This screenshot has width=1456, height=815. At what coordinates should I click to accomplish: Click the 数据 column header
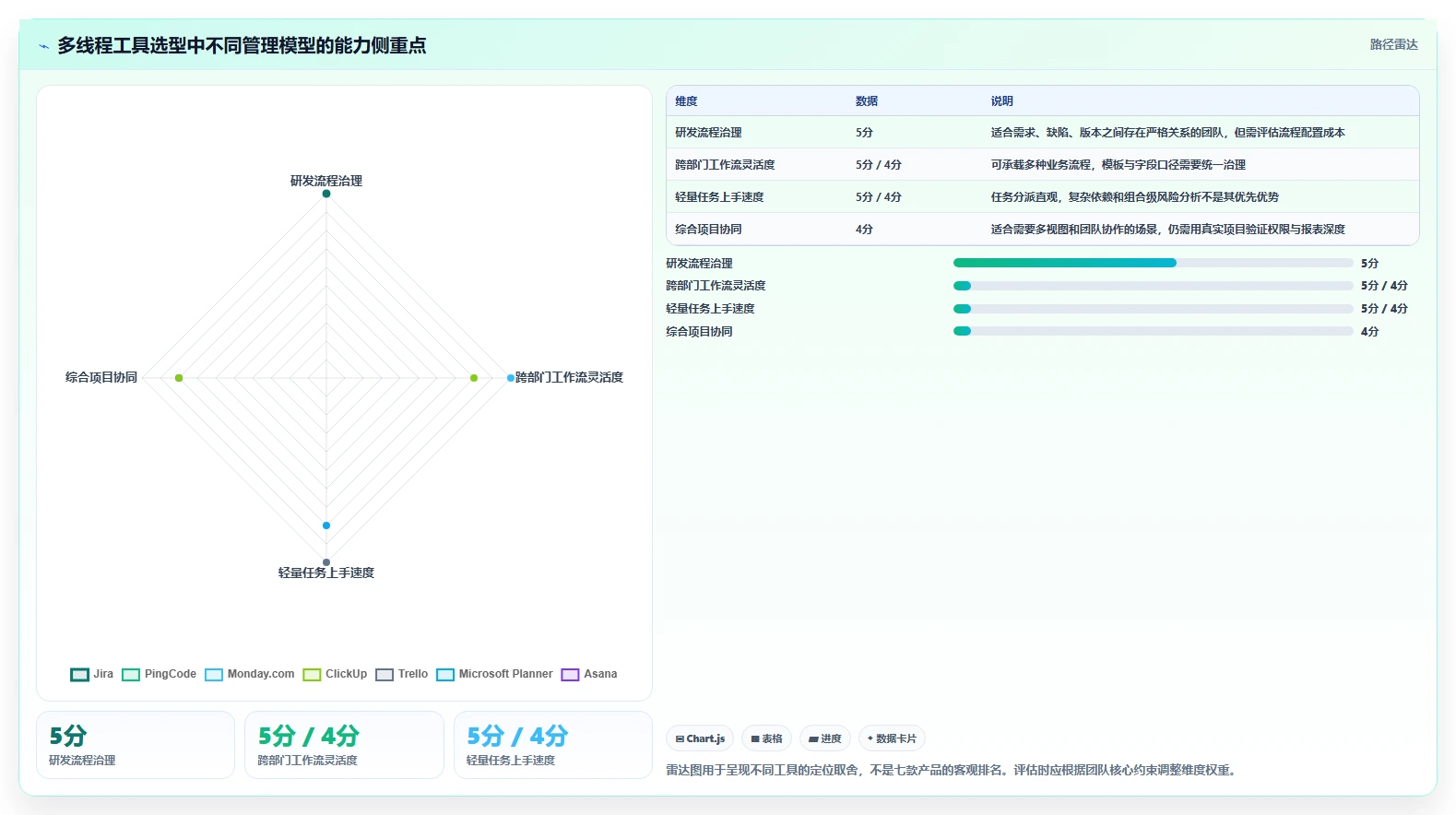coord(867,101)
